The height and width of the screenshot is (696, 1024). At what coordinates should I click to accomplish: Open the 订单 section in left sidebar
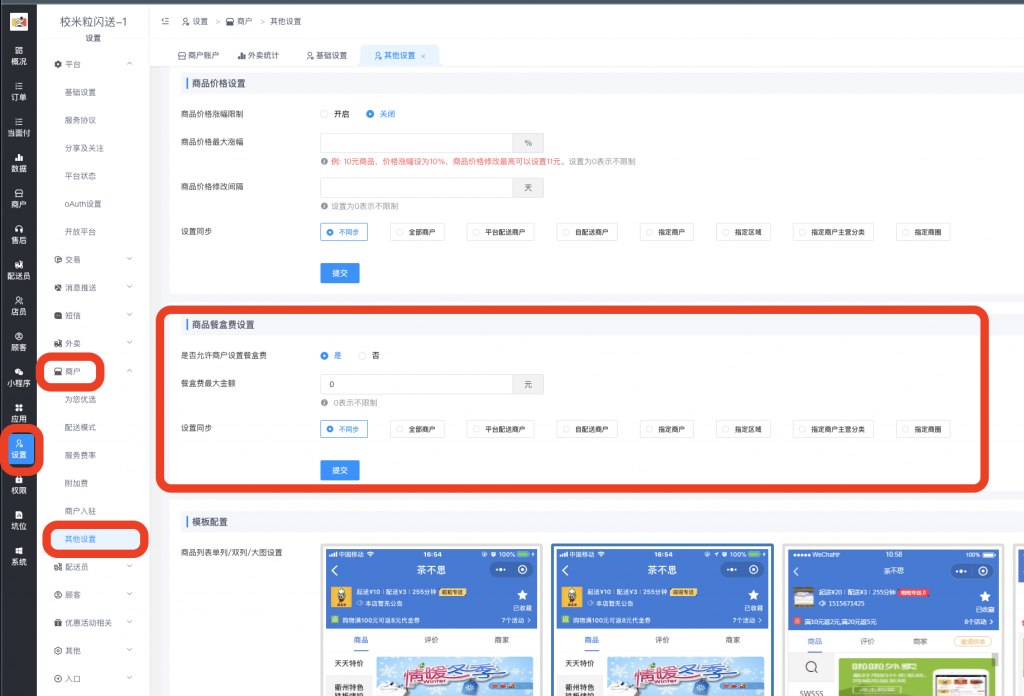coord(18,90)
